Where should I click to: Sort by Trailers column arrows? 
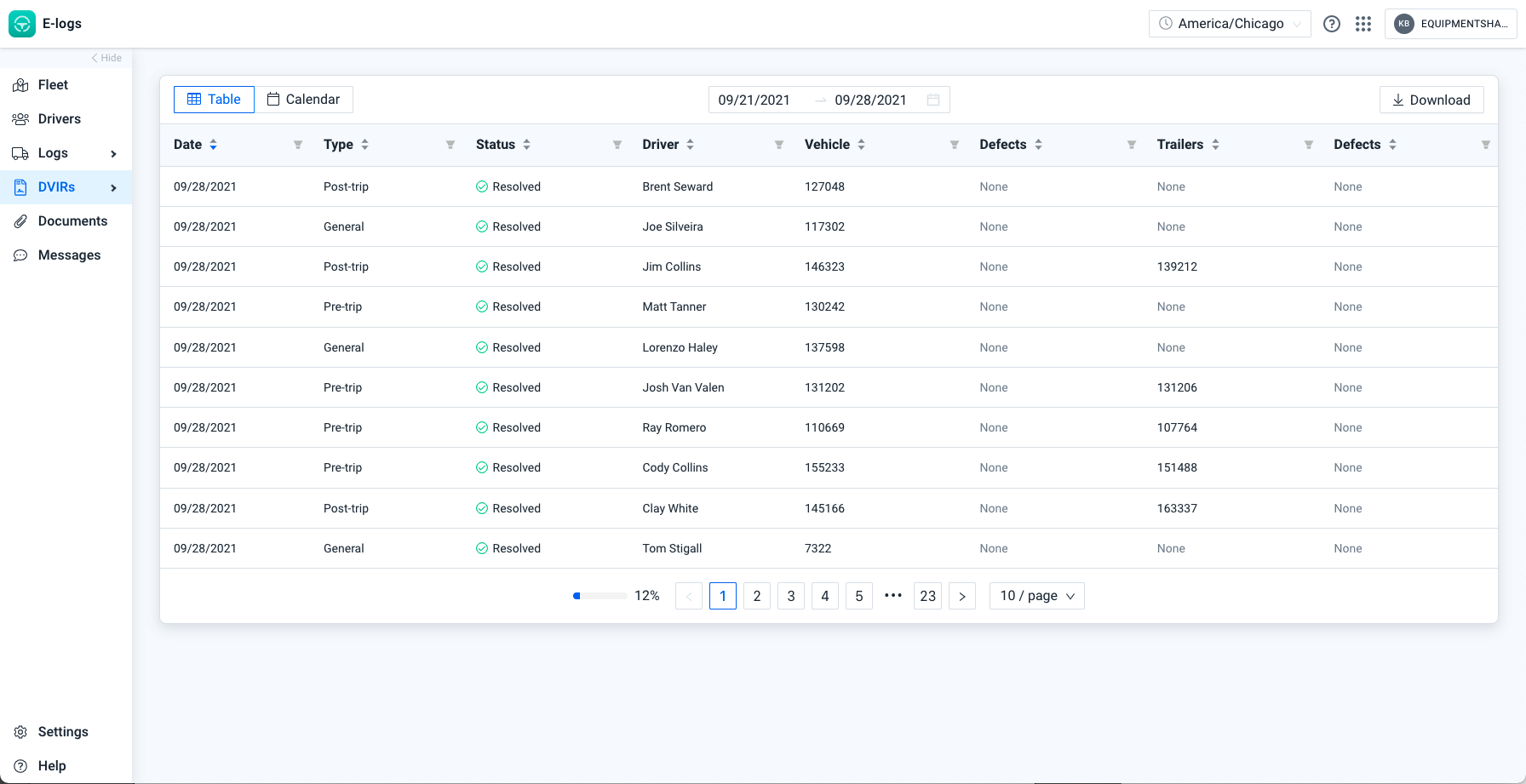1216,145
